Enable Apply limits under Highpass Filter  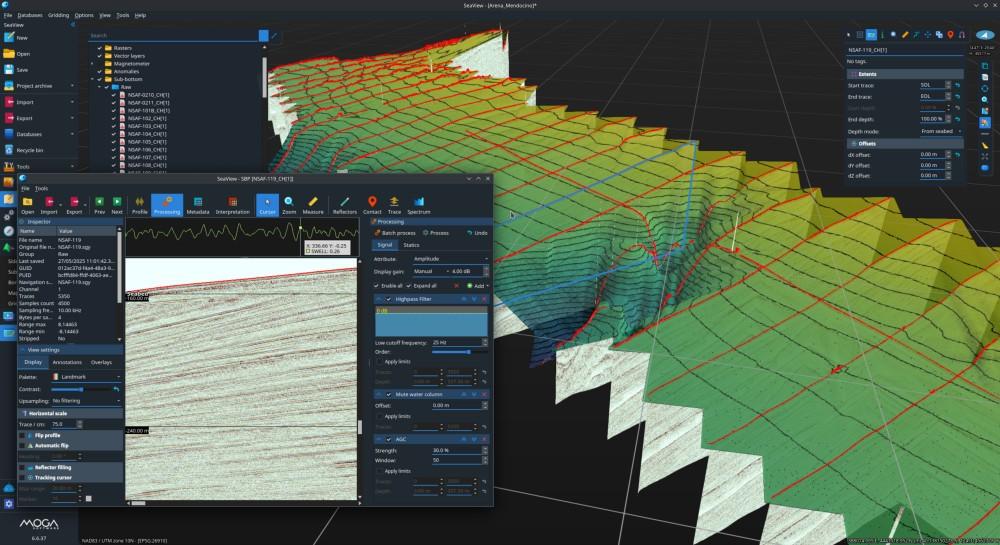point(378,360)
